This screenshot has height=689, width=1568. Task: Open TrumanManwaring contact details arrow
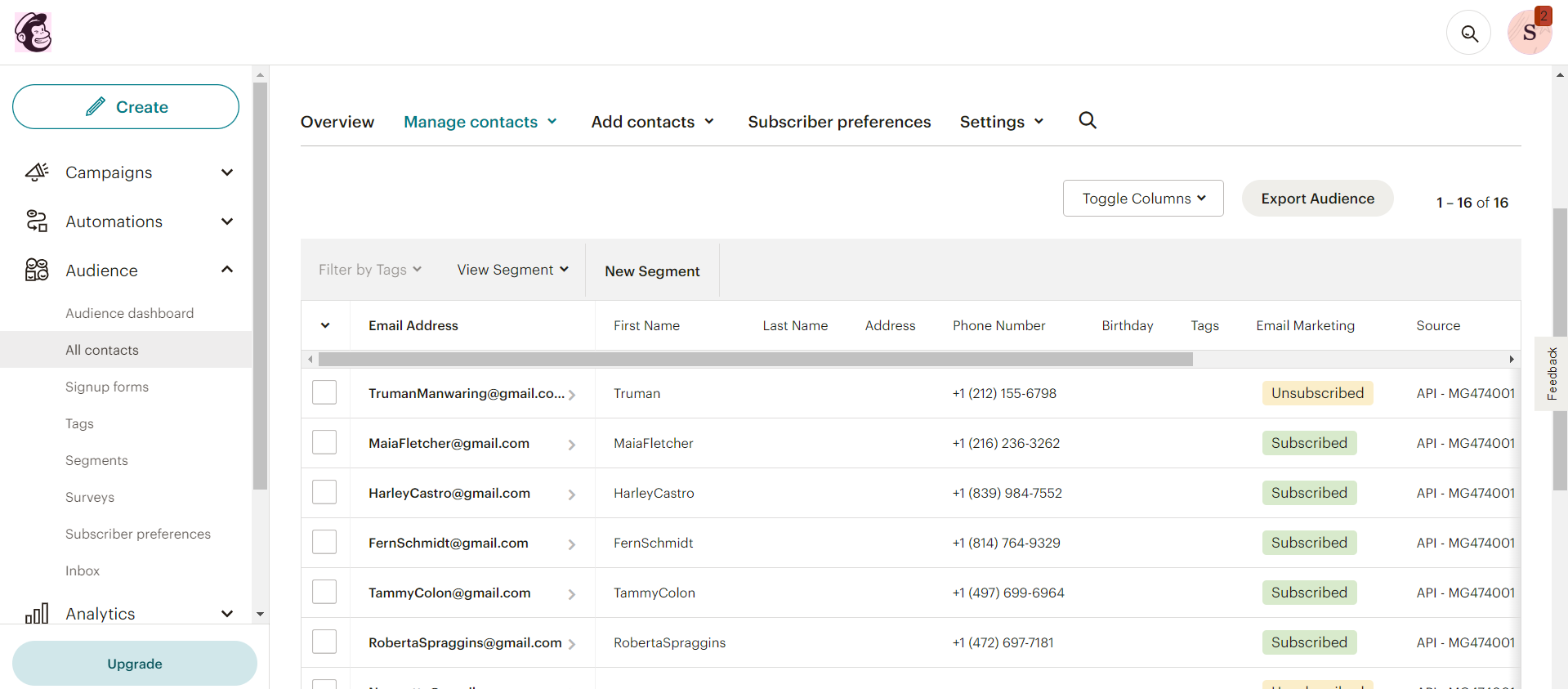[x=572, y=395]
